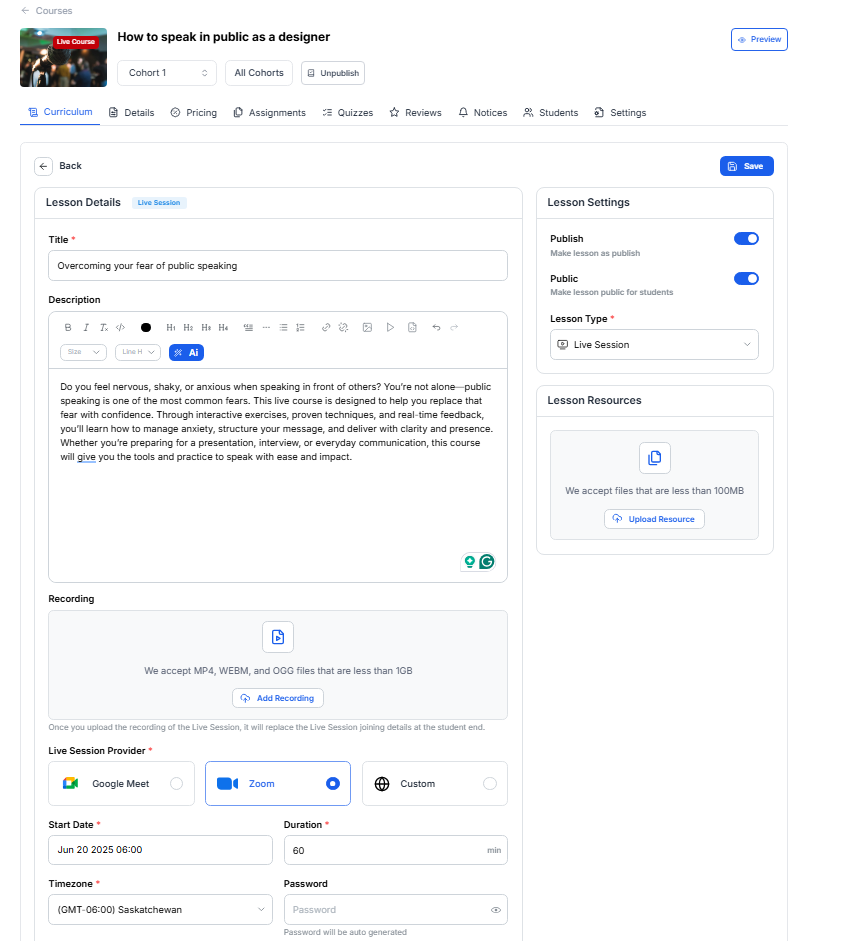This screenshot has width=846, height=941.
Task: Click the AI assistant button in the editor
Action: pos(185,352)
